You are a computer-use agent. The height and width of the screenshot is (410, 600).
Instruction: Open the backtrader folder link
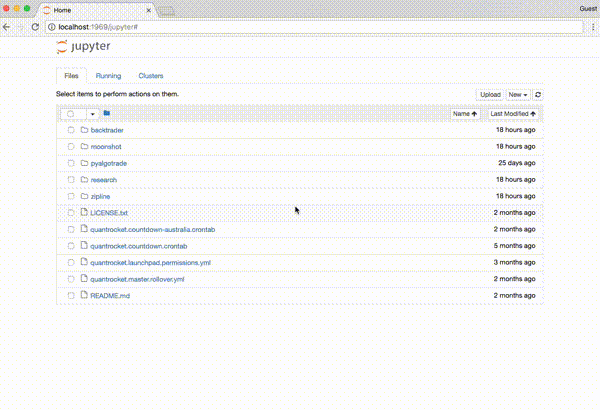click(107, 130)
